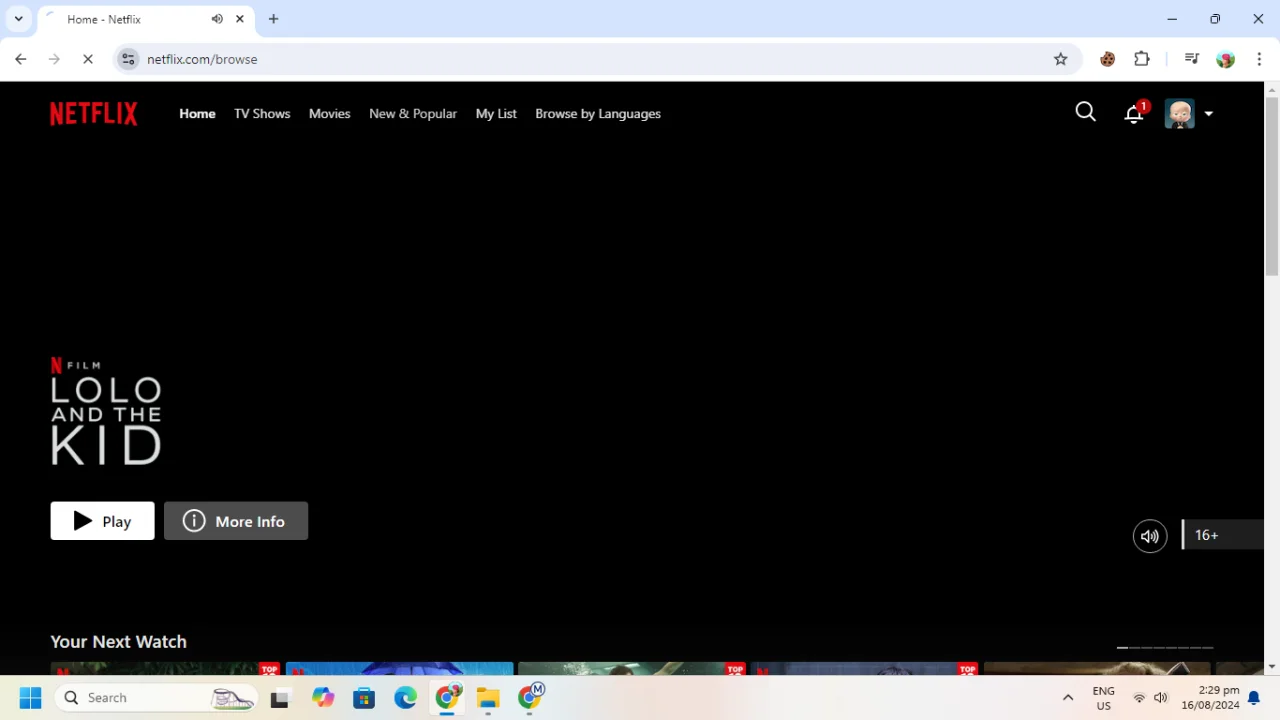Mute the trailer audio
Image resolution: width=1280 pixels, height=720 pixels.
coord(1150,536)
